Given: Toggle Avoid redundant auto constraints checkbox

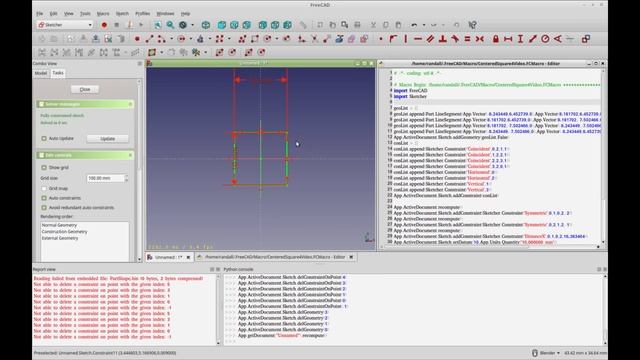Looking at the screenshot, I should click(x=44, y=208).
